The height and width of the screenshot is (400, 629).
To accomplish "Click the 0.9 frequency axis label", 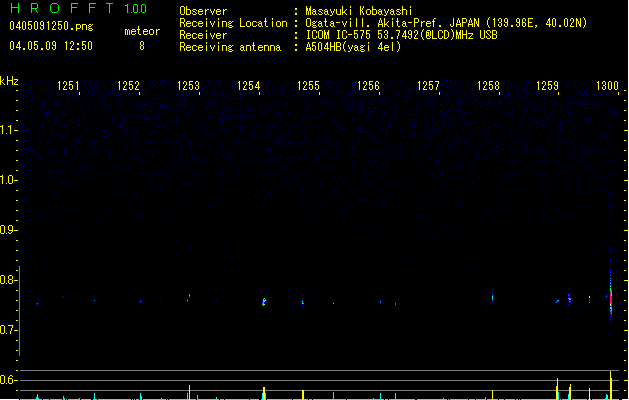I will click(x=8, y=230).
